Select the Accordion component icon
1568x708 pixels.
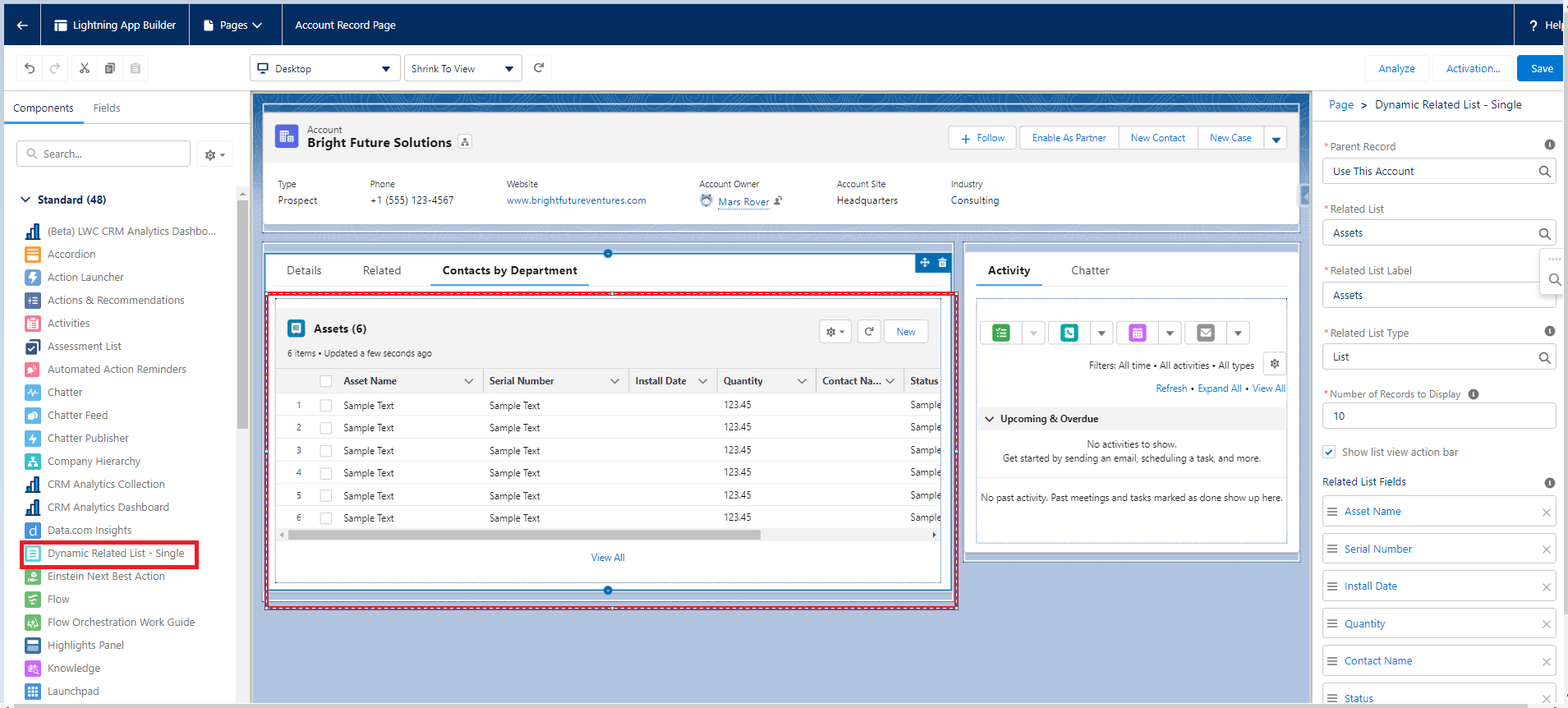tap(33, 255)
